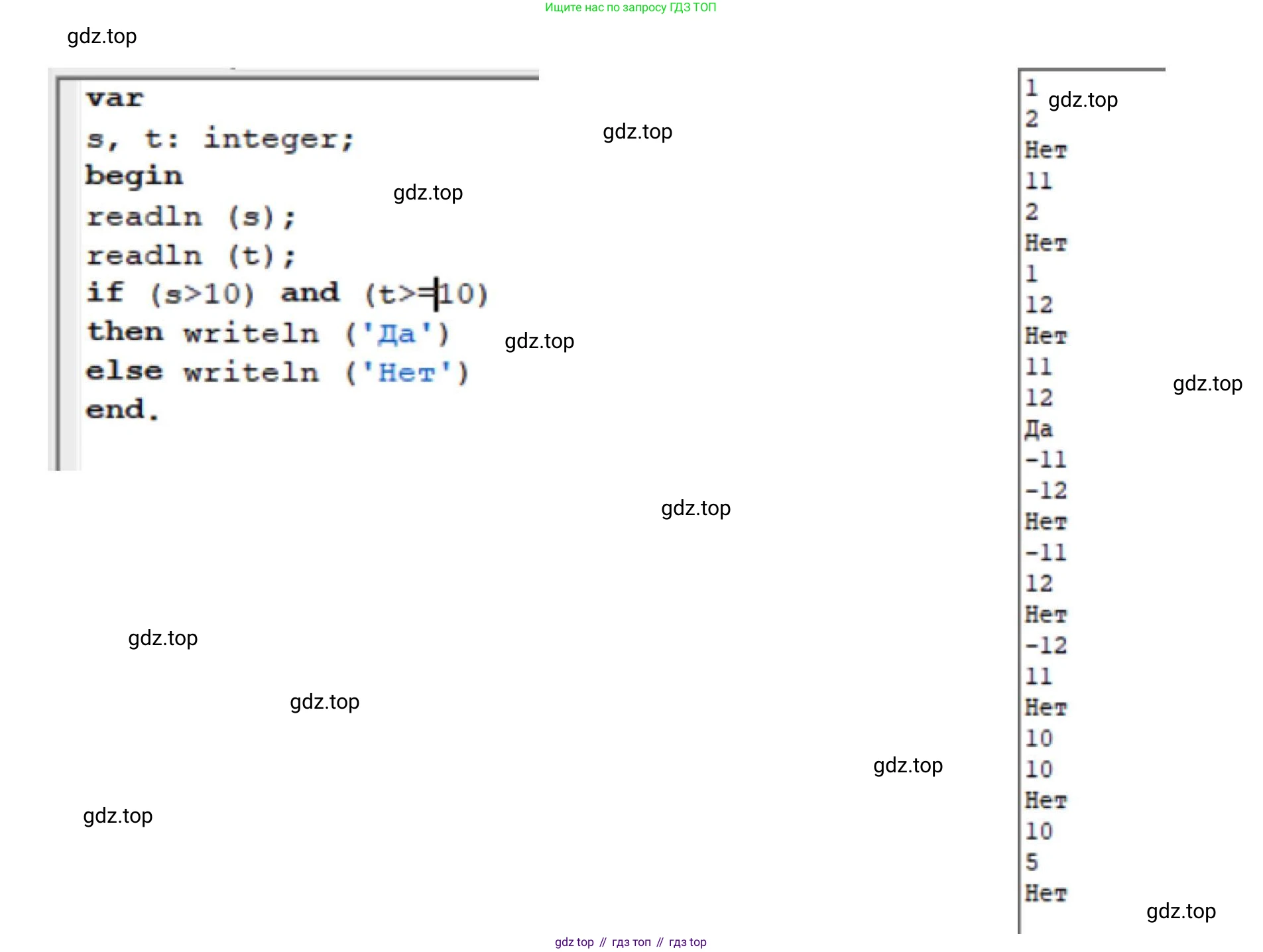Click the 'if' keyword in the code

pos(105,292)
